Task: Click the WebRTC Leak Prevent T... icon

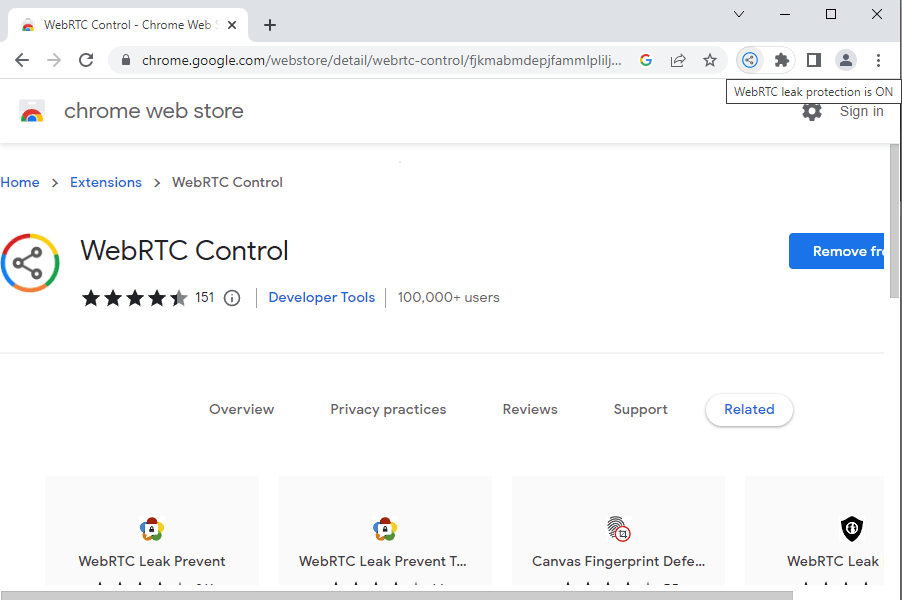Action: [x=385, y=529]
